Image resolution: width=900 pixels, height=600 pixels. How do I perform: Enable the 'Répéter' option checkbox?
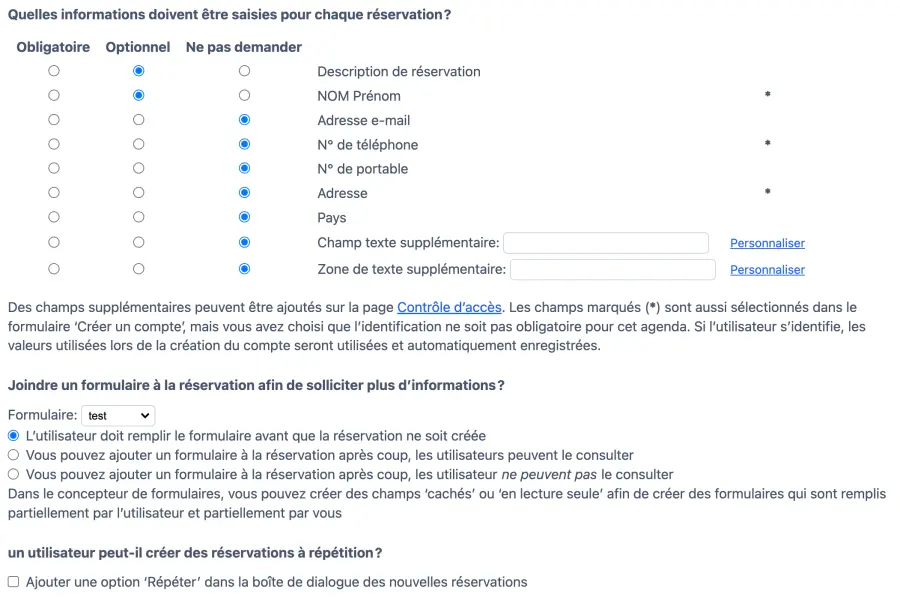14,582
